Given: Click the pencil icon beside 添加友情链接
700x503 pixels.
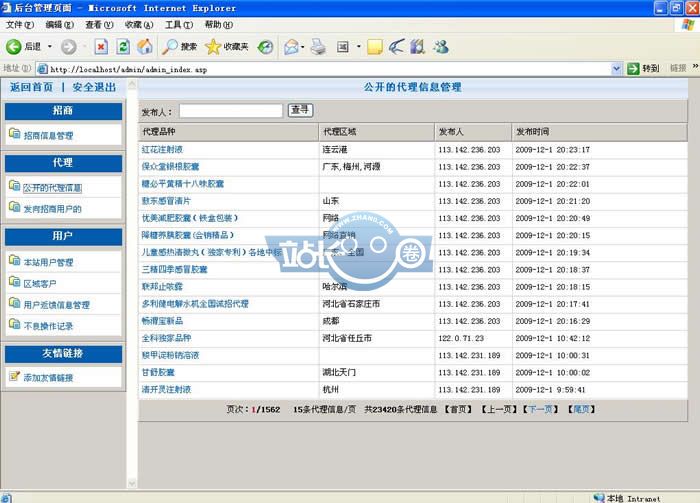Looking at the screenshot, I should [15, 376].
